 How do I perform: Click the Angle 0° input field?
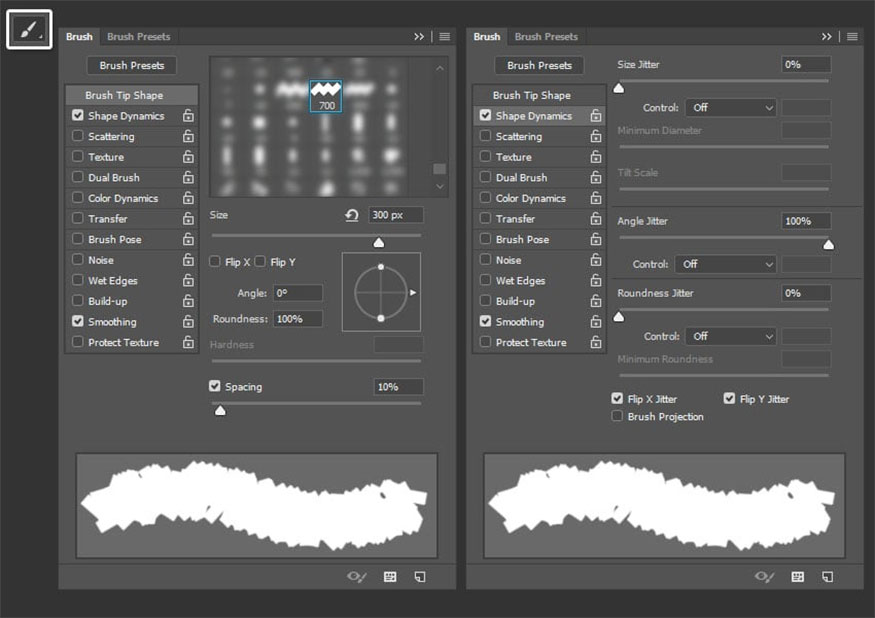click(298, 293)
